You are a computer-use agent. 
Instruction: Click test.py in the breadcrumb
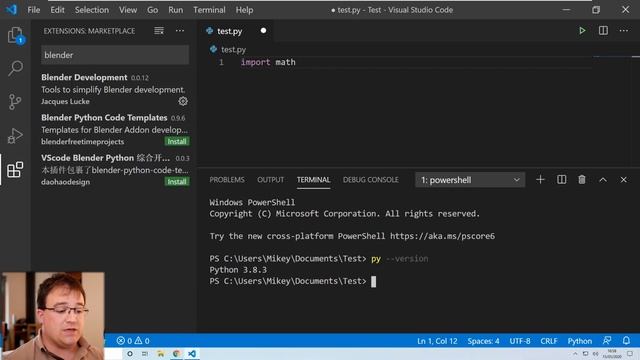(x=233, y=49)
